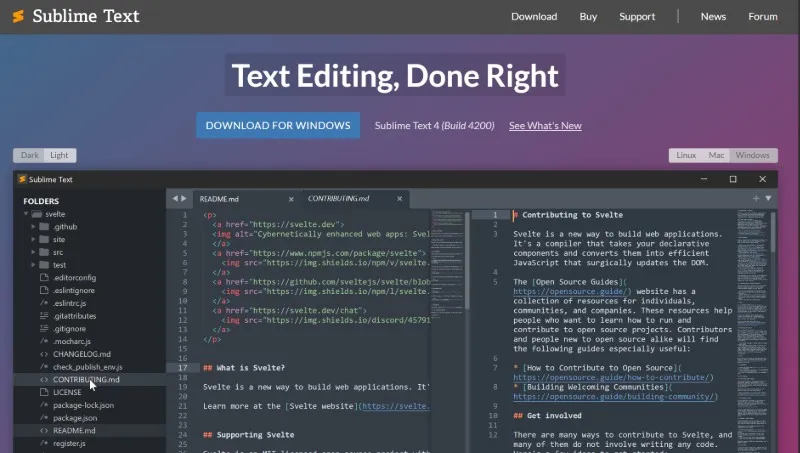Viewport: 800px width, 453px height.
Task: Click the Sublime Text window title icon
Action: [22, 179]
